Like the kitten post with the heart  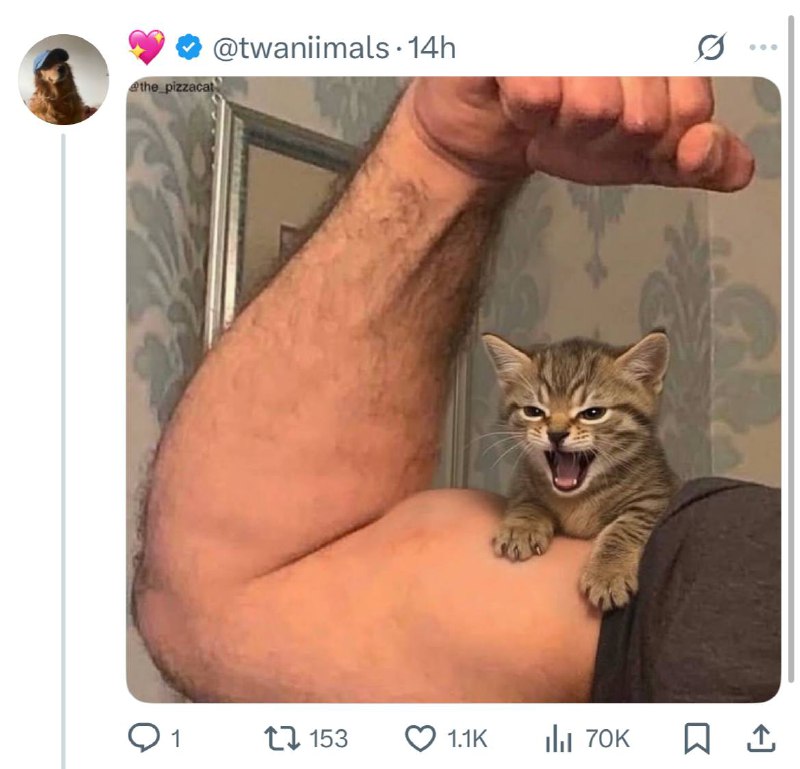point(420,738)
